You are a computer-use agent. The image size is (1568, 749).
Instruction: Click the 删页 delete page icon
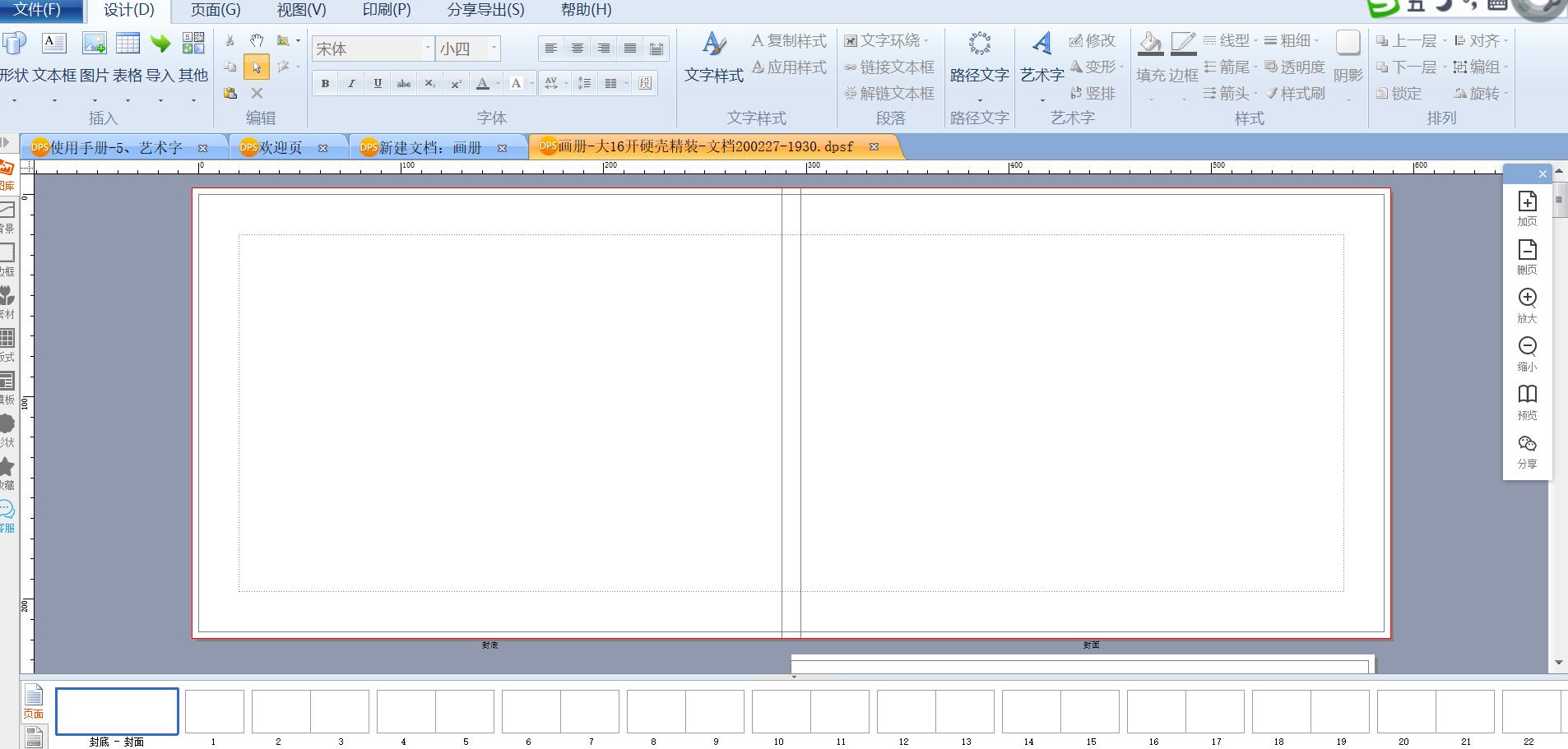point(1527,250)
